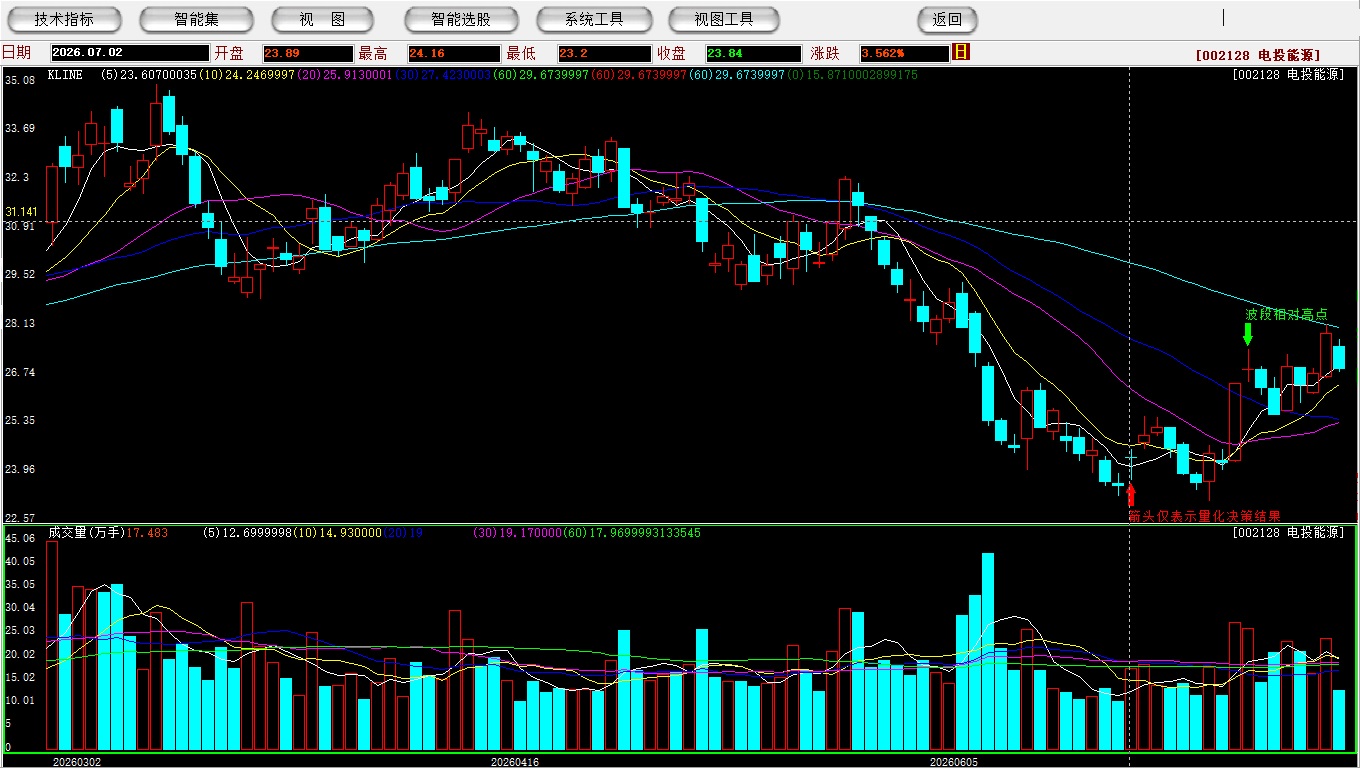Open 智能选股 stock screener
The image size is (1360, 768).
461,19
